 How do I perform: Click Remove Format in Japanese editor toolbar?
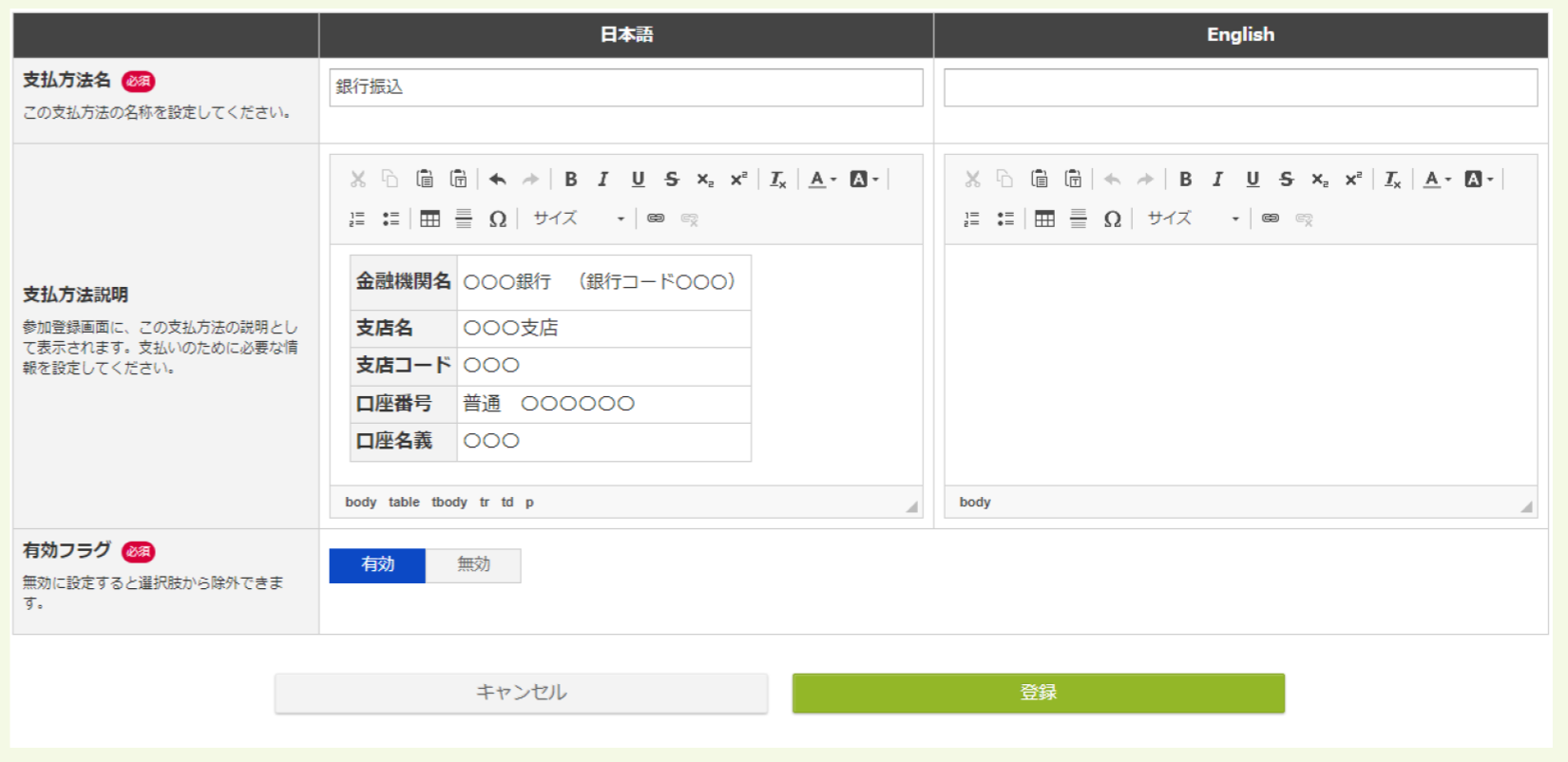(777, 179)
